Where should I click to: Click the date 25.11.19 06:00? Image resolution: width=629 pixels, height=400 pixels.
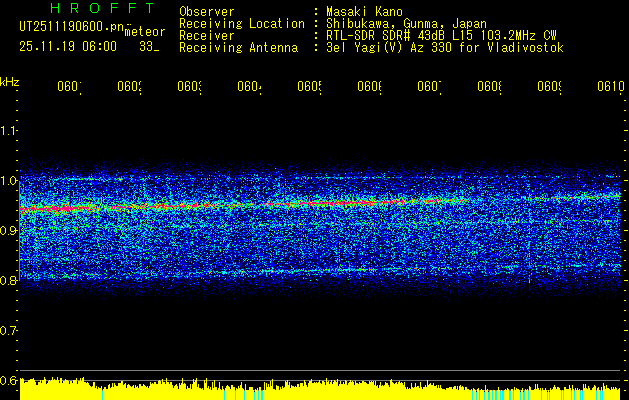68,47
